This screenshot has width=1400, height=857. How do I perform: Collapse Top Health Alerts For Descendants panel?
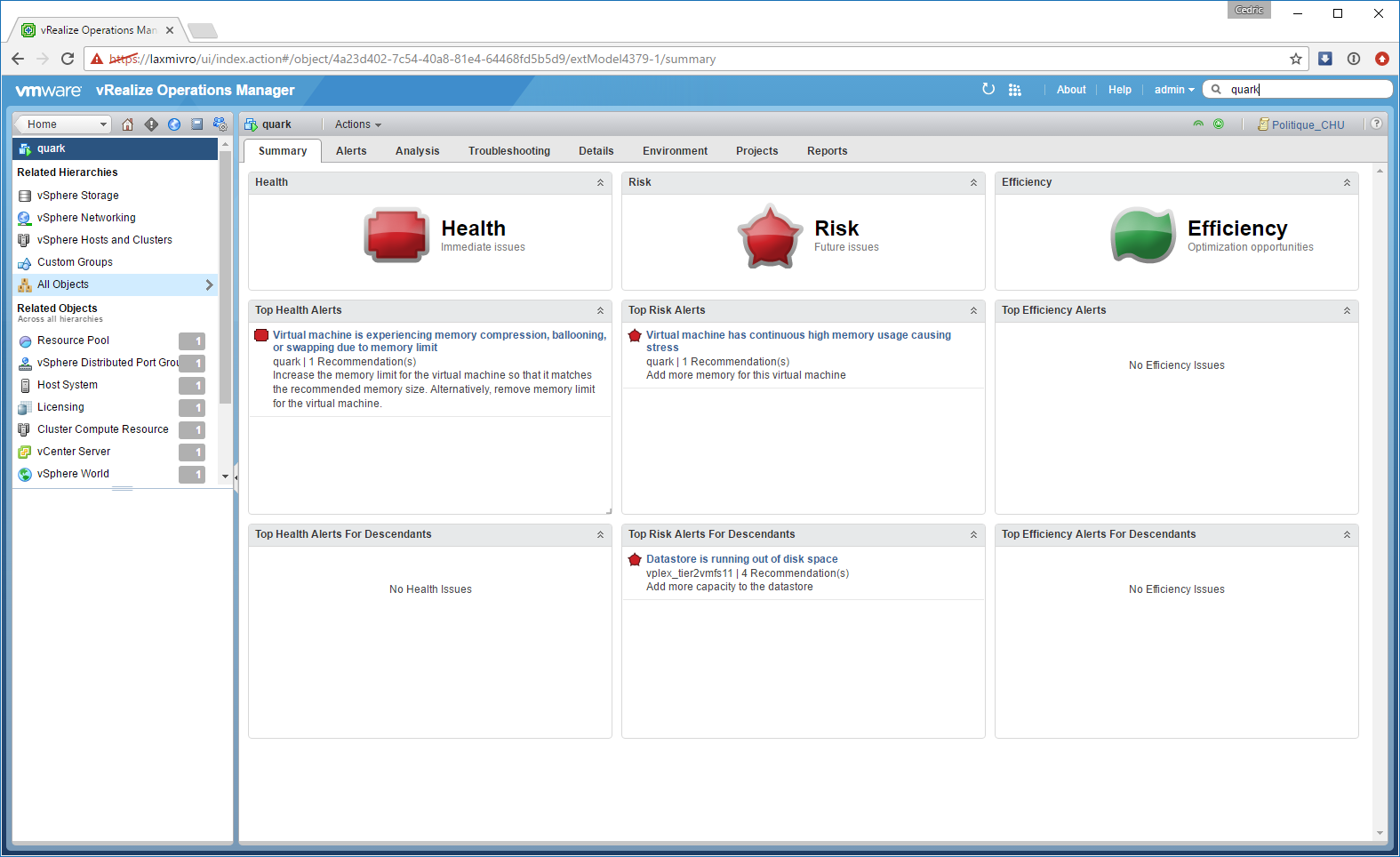pos(600,534)
